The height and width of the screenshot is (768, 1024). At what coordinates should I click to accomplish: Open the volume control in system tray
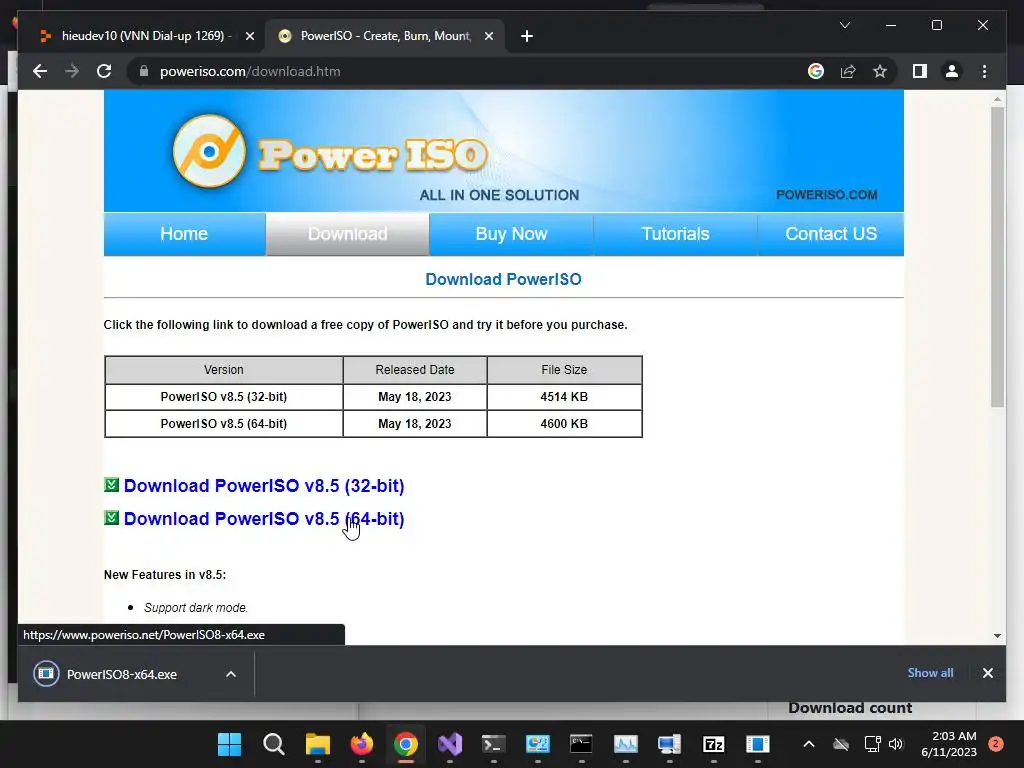tap(896, 744)
